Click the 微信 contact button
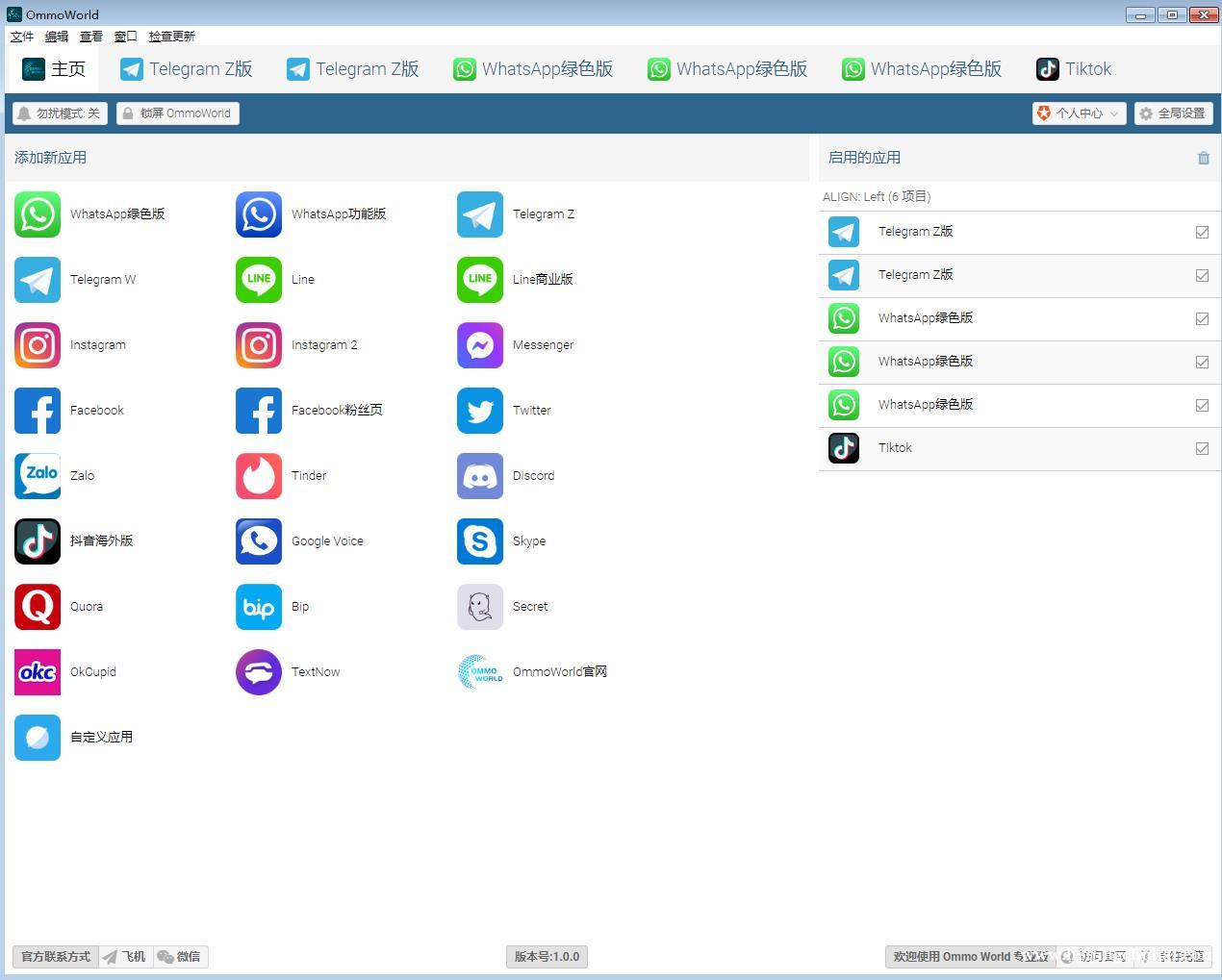 tap(180, 957)
